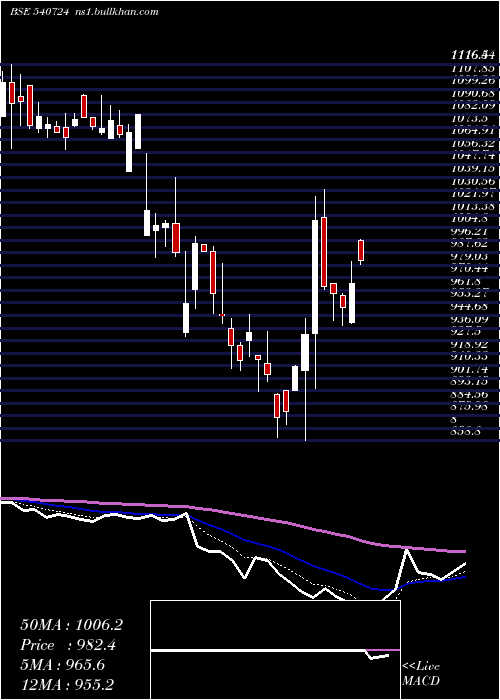Select the 50MA : 1006.2 readout
Screen dimensions: 500x700
(71, 625)
